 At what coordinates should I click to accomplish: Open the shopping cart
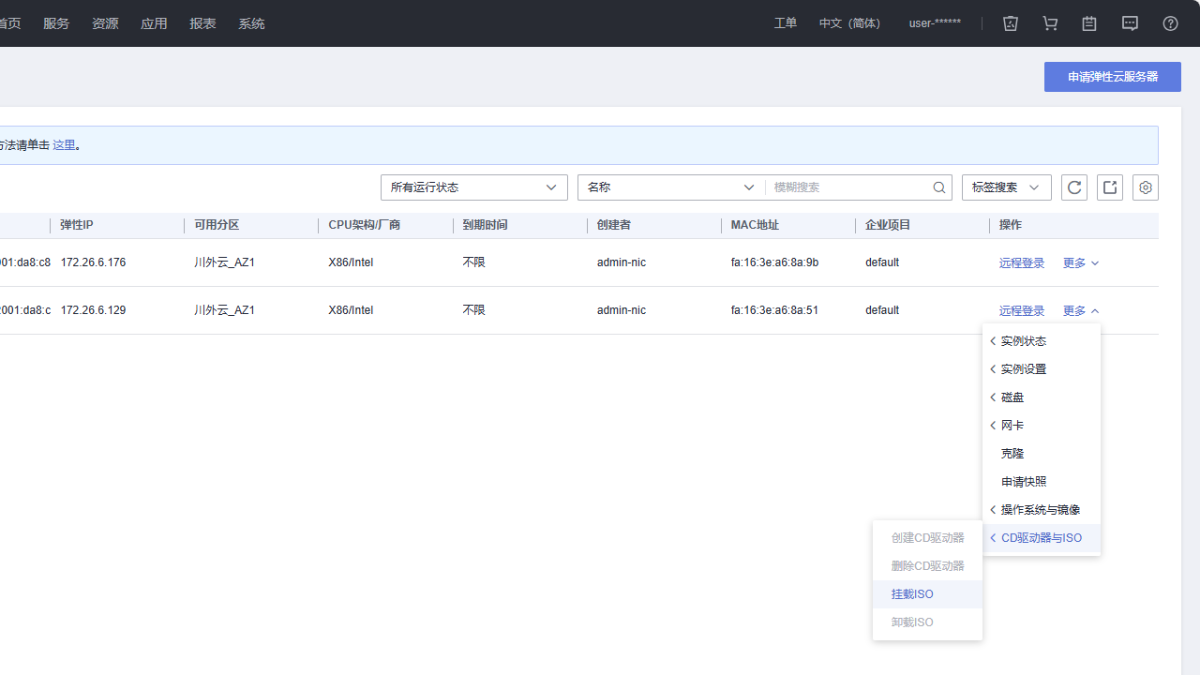point(1050,23)
